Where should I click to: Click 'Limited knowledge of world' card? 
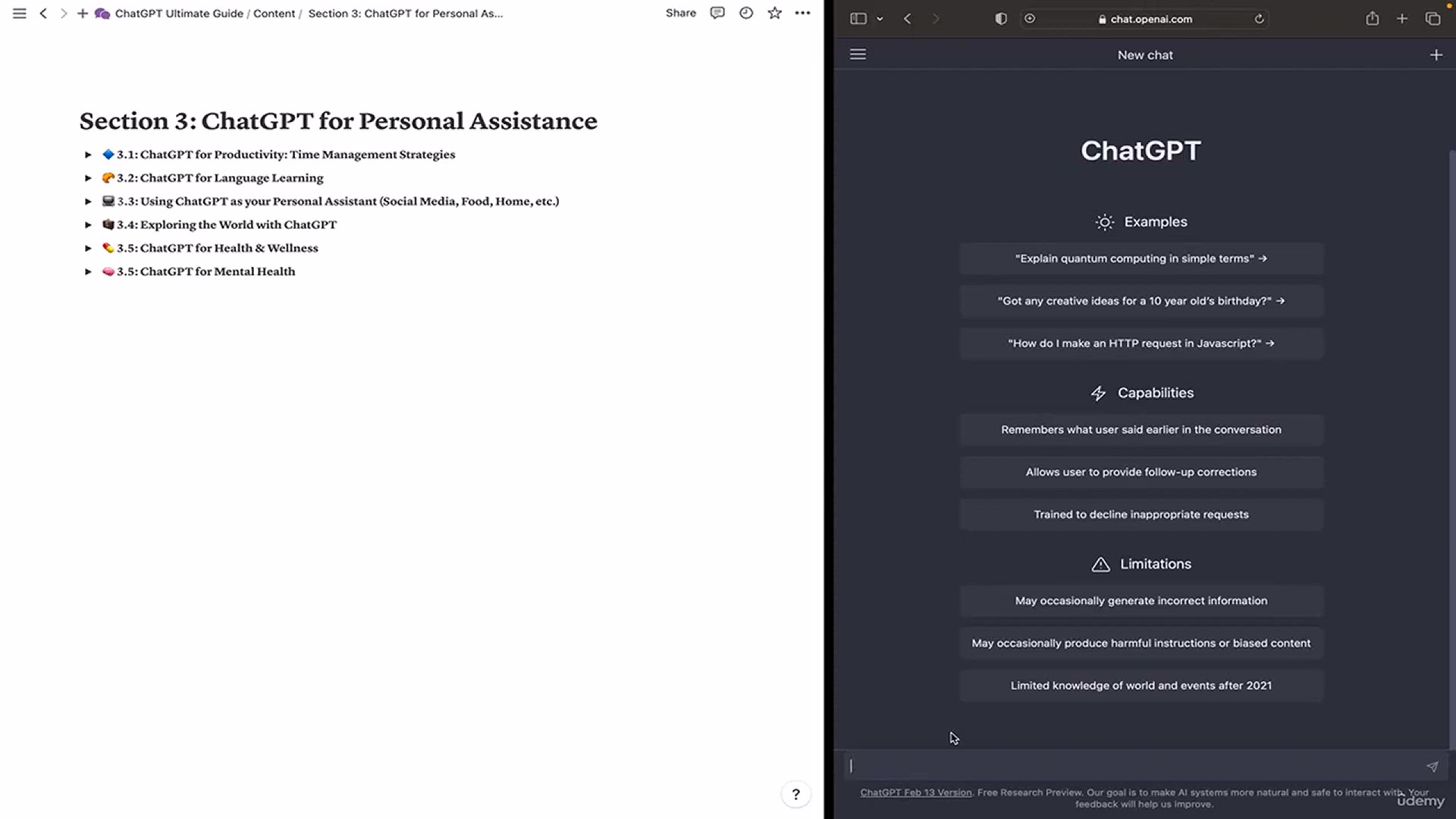coord(1141,686)
